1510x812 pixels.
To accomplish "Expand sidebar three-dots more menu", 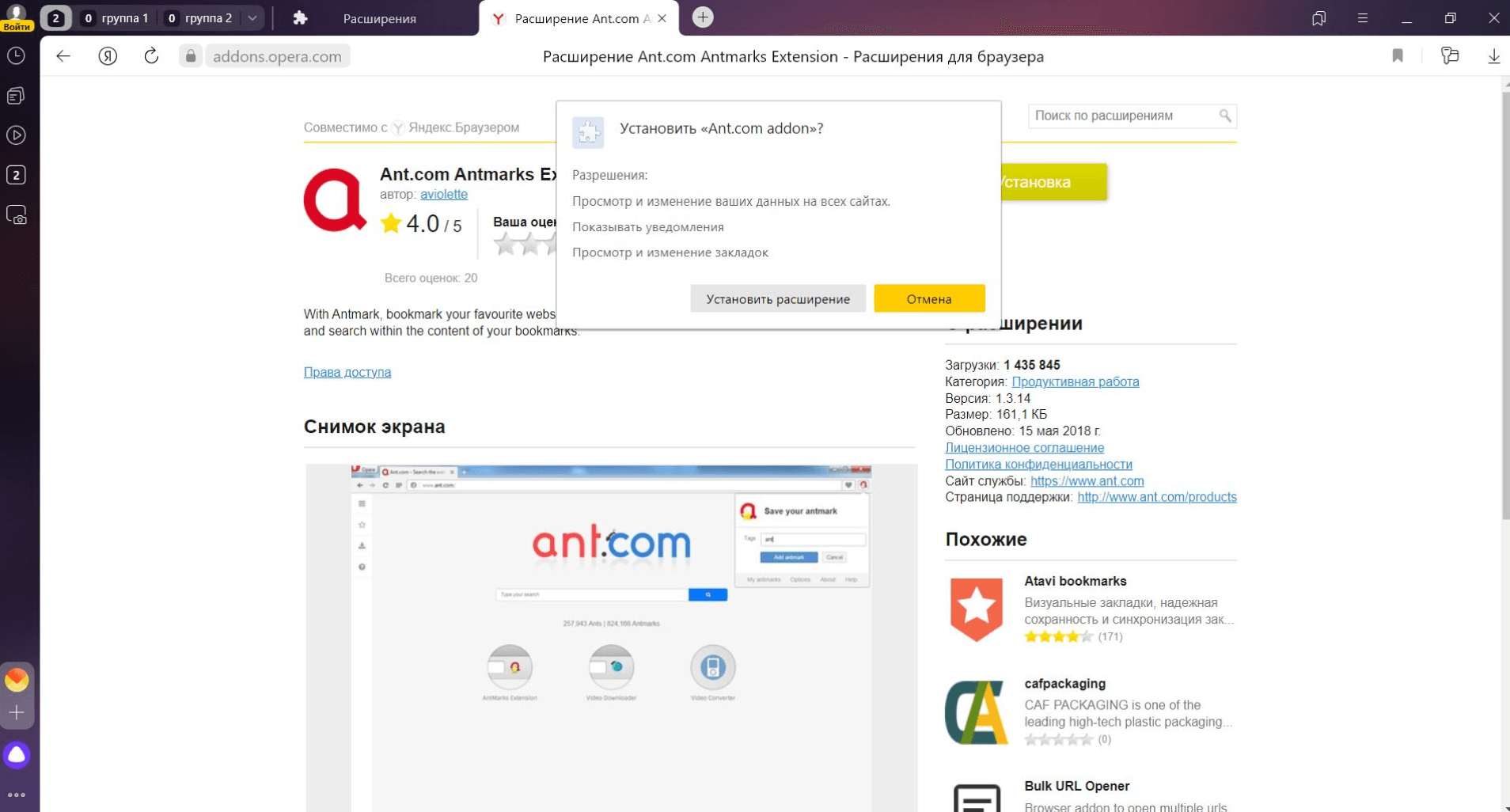I will pos(17,795).
